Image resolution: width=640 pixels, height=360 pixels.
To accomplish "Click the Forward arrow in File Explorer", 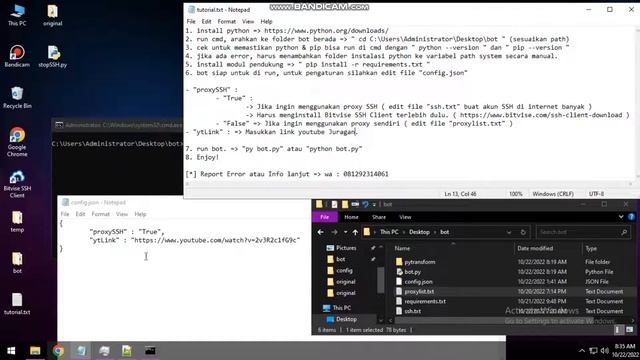I will [334, 232].
